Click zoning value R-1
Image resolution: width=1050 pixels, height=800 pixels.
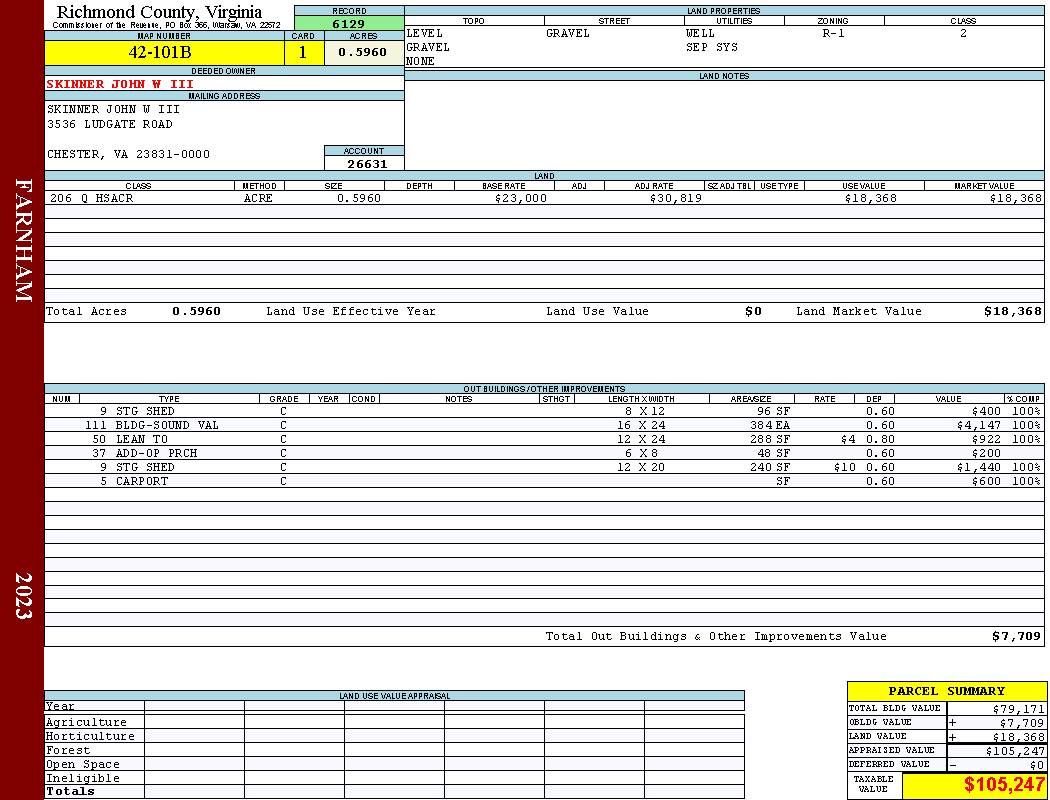833,33
